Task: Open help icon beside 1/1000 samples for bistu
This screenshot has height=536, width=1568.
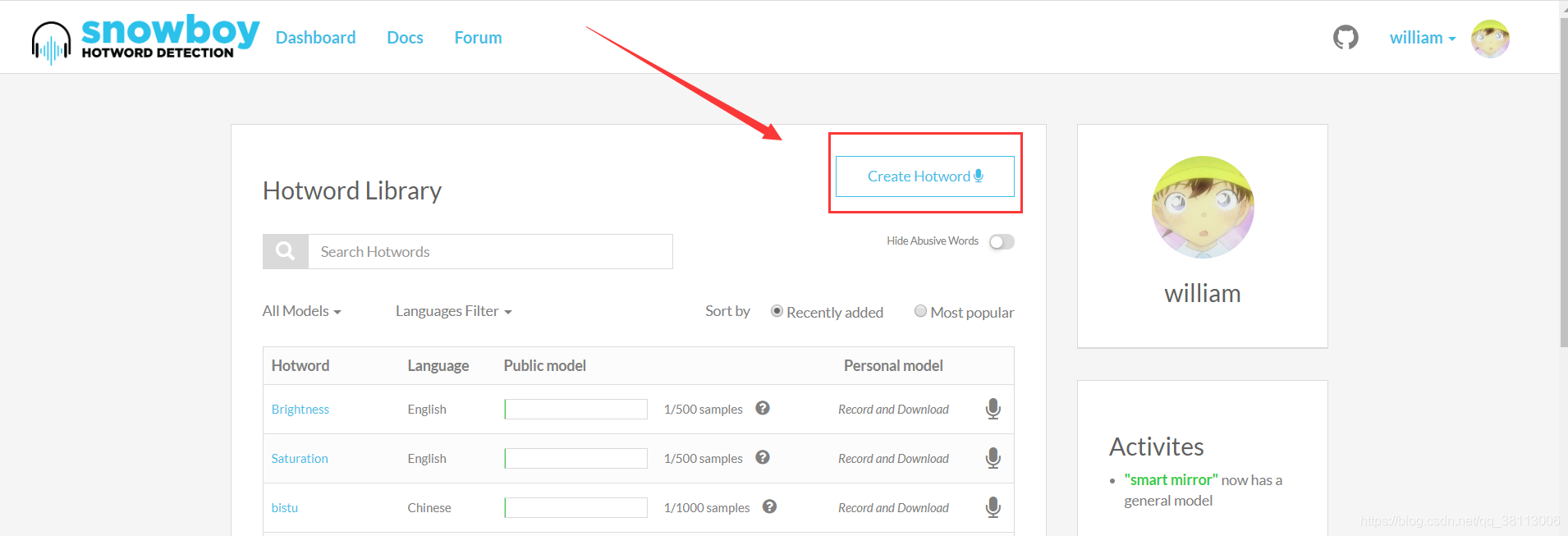Action: [769, 506]
